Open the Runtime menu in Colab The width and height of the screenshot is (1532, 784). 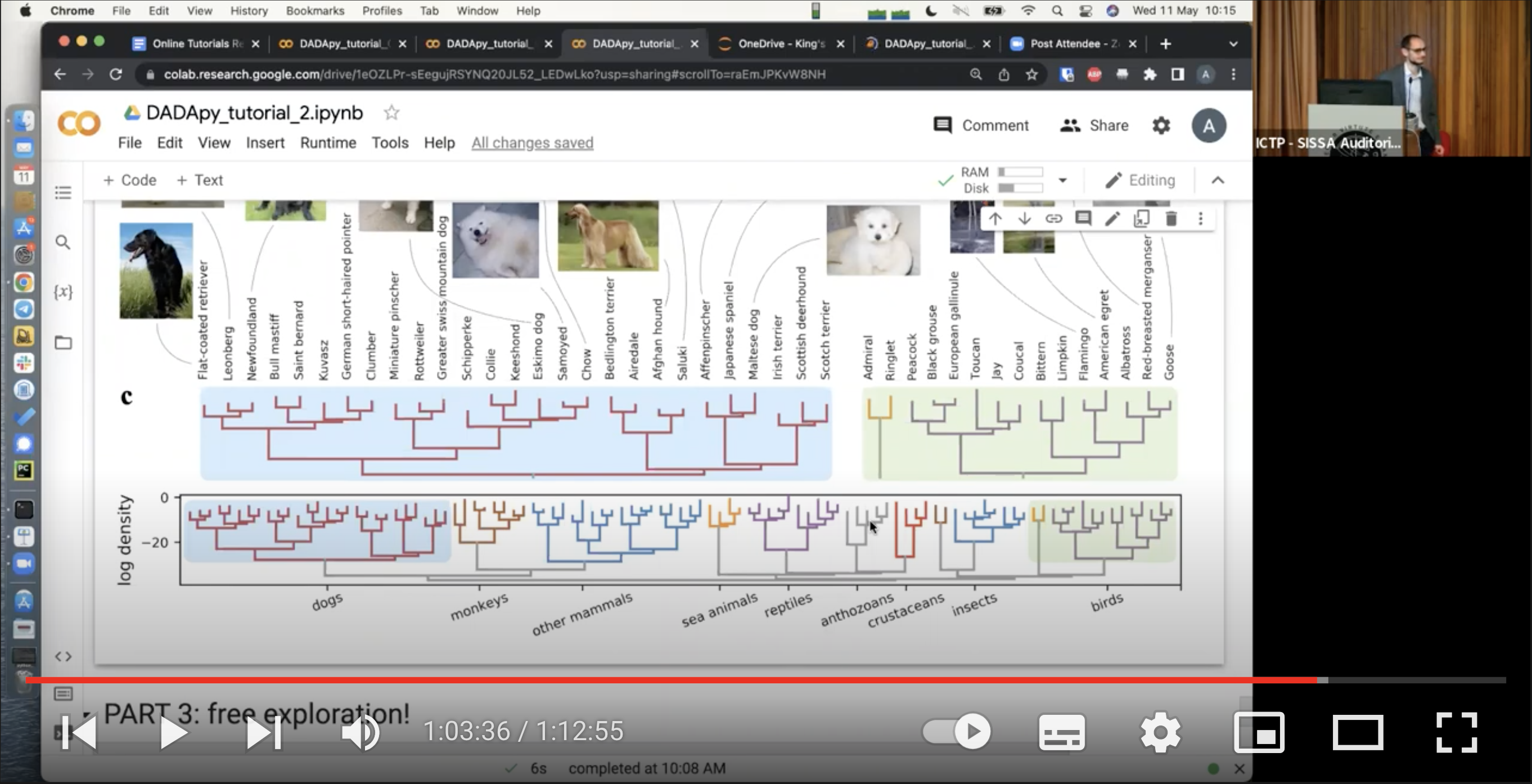[x=328, y=143]
